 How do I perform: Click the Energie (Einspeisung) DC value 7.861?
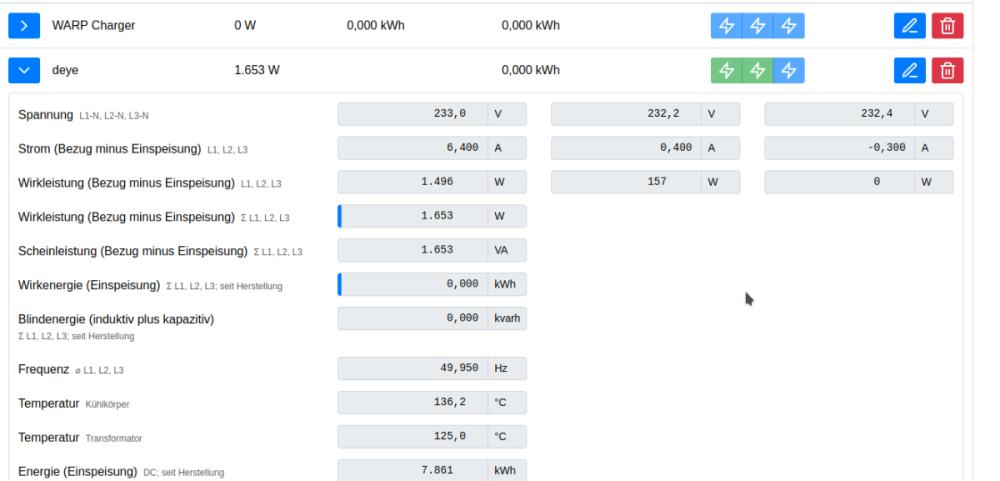point(412,470)
